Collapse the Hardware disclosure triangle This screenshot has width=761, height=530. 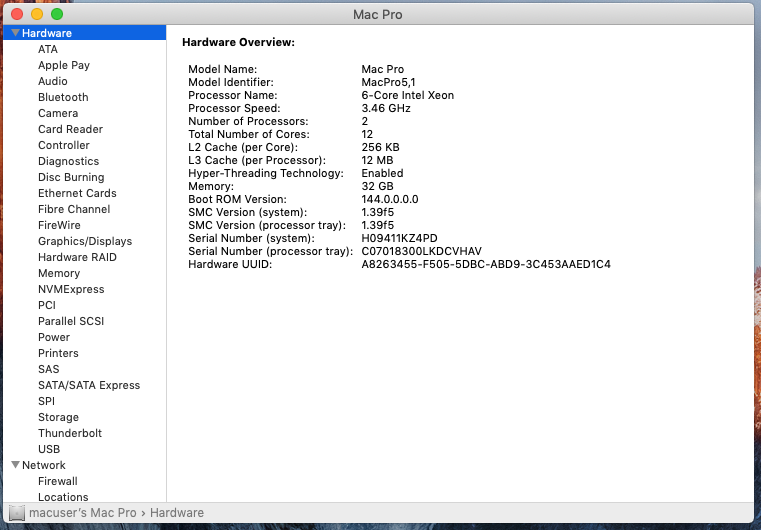tap(16, 33)
